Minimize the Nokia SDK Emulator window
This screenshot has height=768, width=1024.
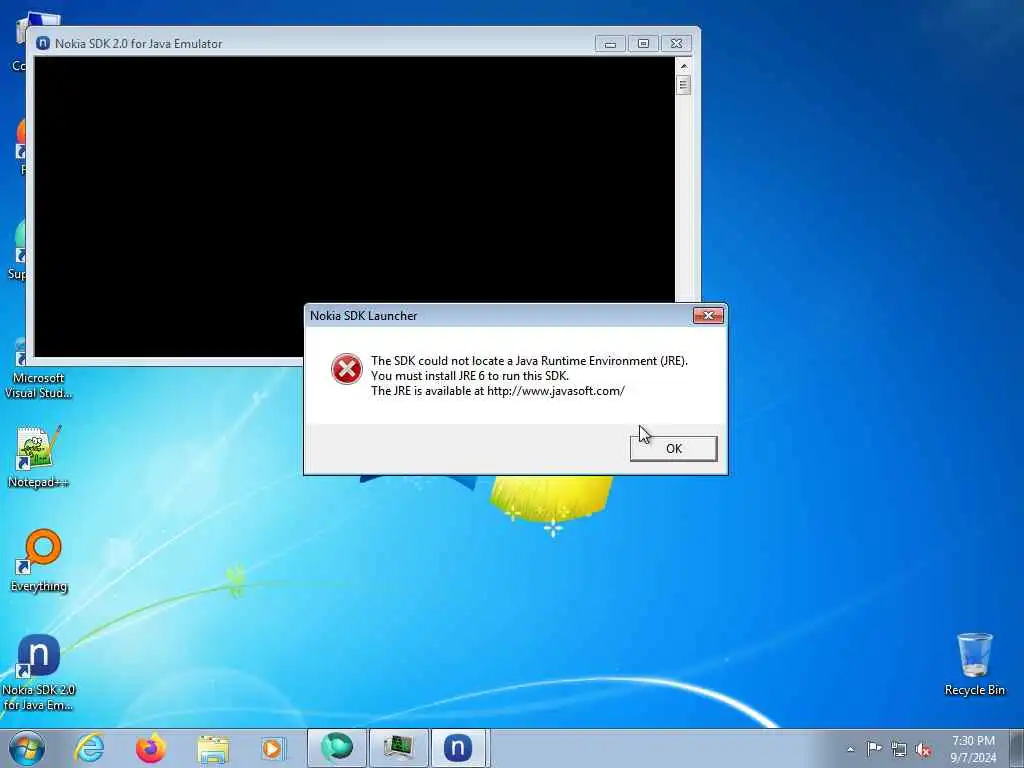point(610,44)
